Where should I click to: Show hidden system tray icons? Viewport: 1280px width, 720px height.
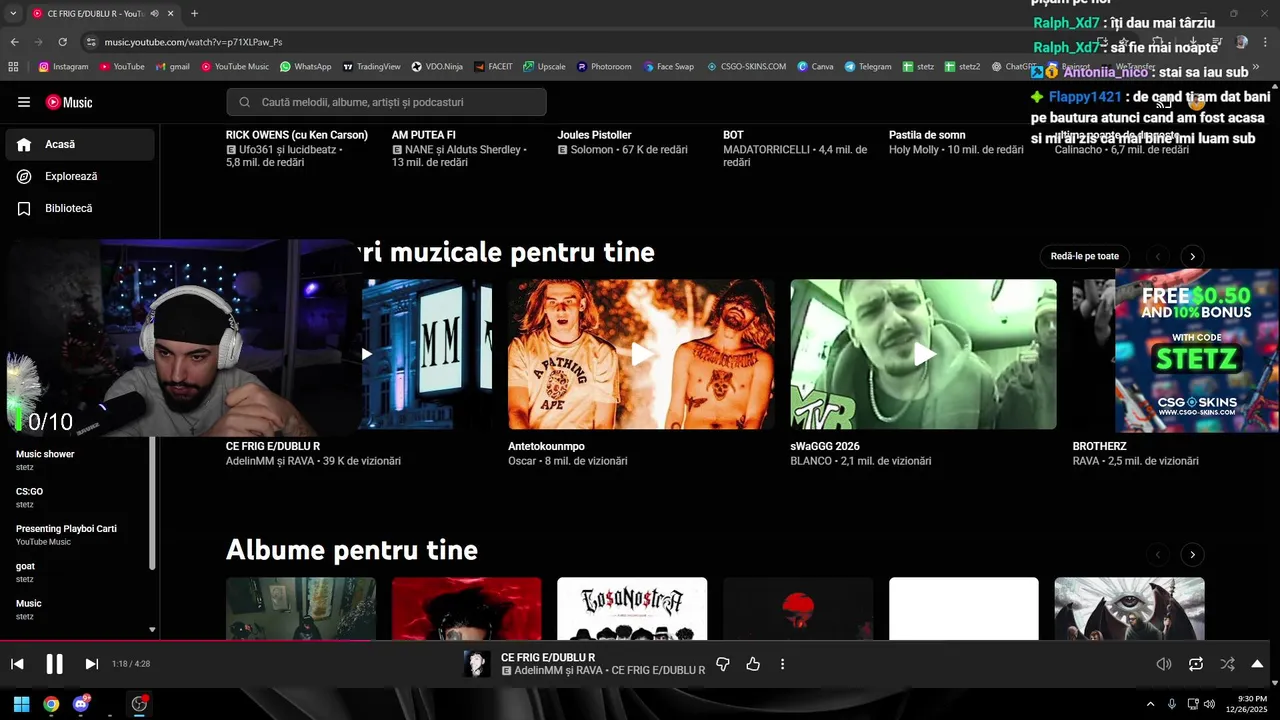[x=1150, y=704]
